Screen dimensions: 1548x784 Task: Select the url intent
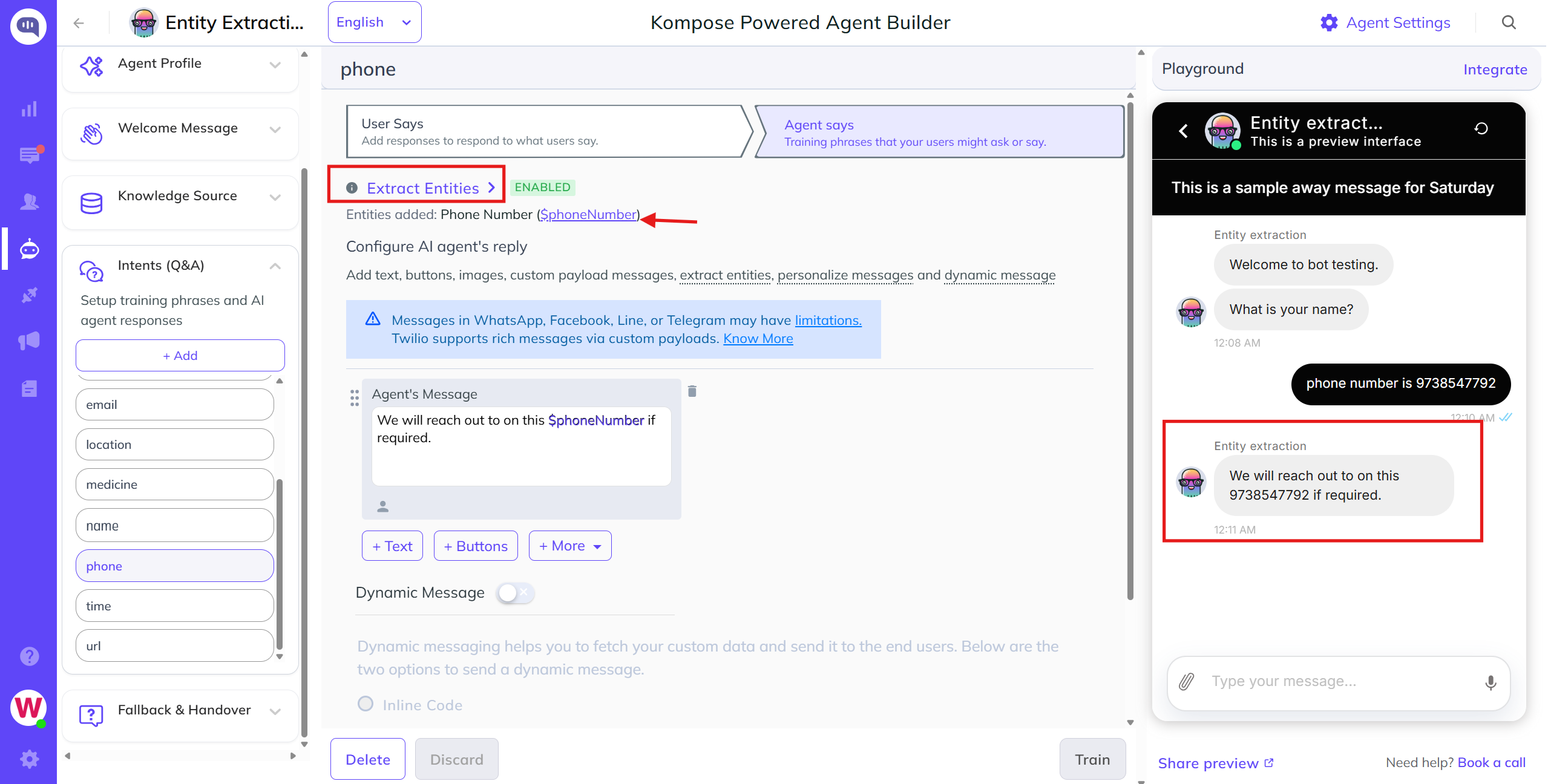174,646
